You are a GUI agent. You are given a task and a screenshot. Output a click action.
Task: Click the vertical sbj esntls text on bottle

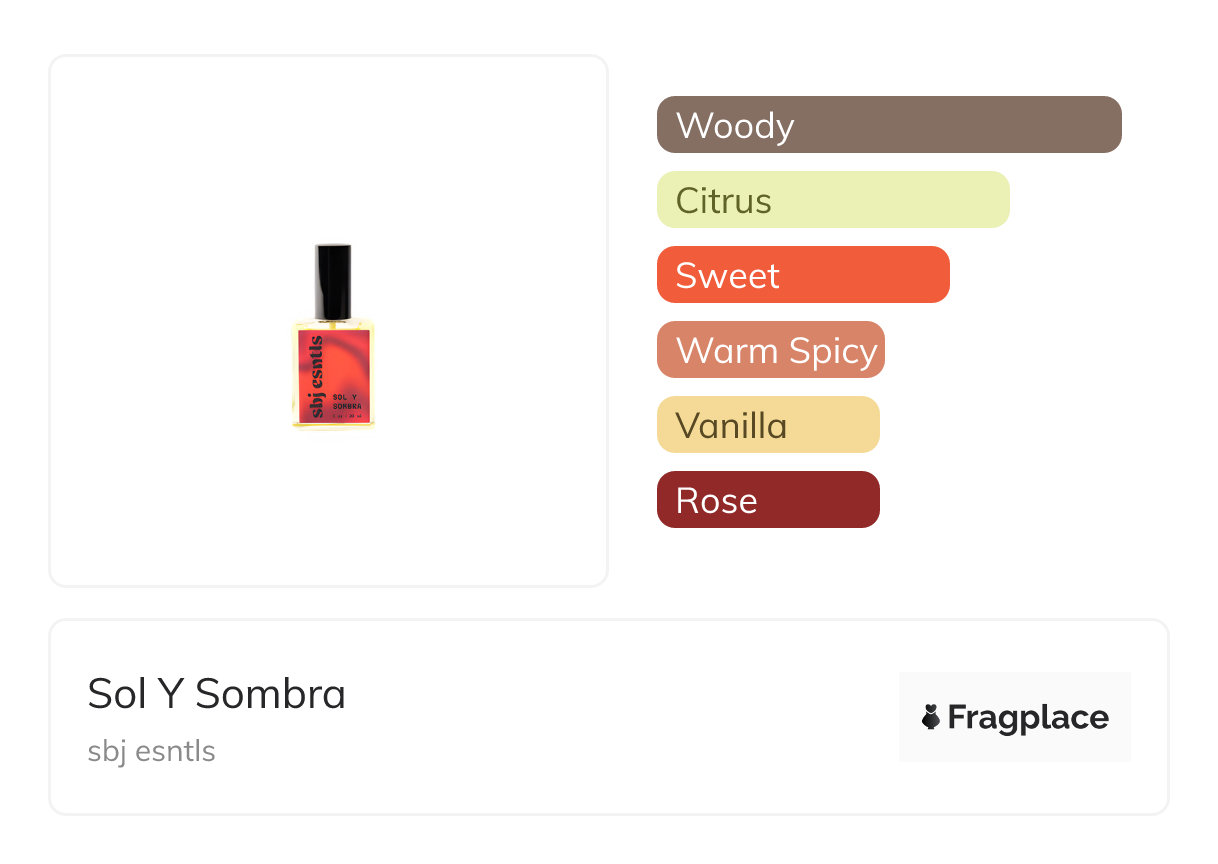coord(317,376)
